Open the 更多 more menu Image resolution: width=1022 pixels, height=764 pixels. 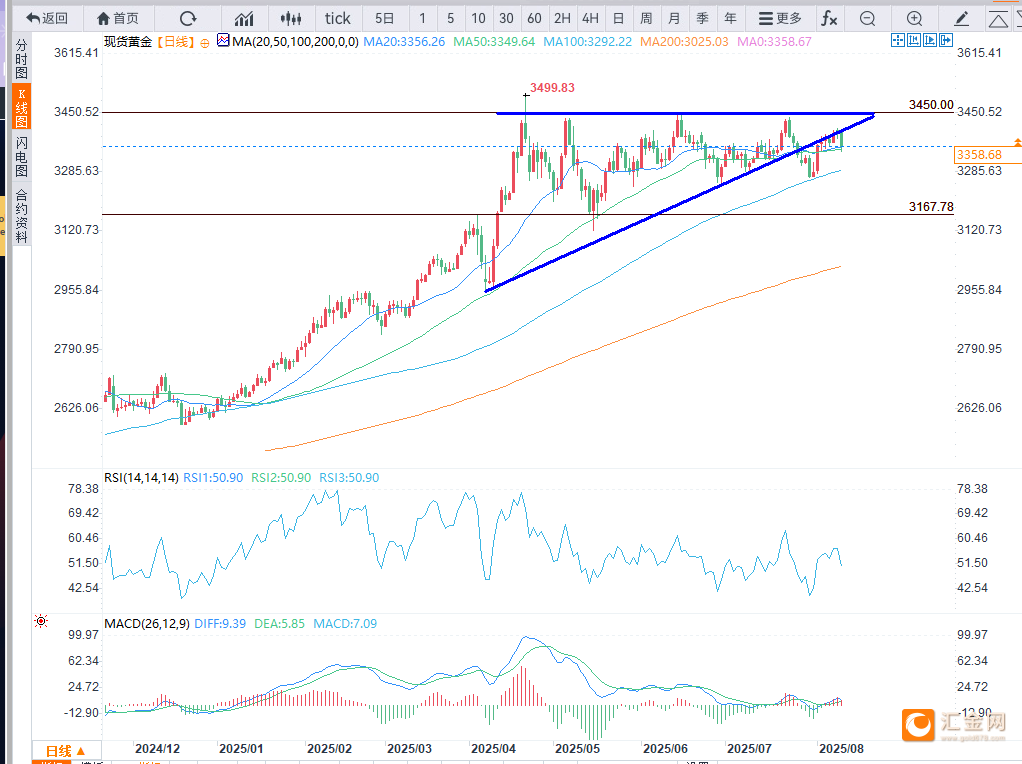[x=780, y=18]
